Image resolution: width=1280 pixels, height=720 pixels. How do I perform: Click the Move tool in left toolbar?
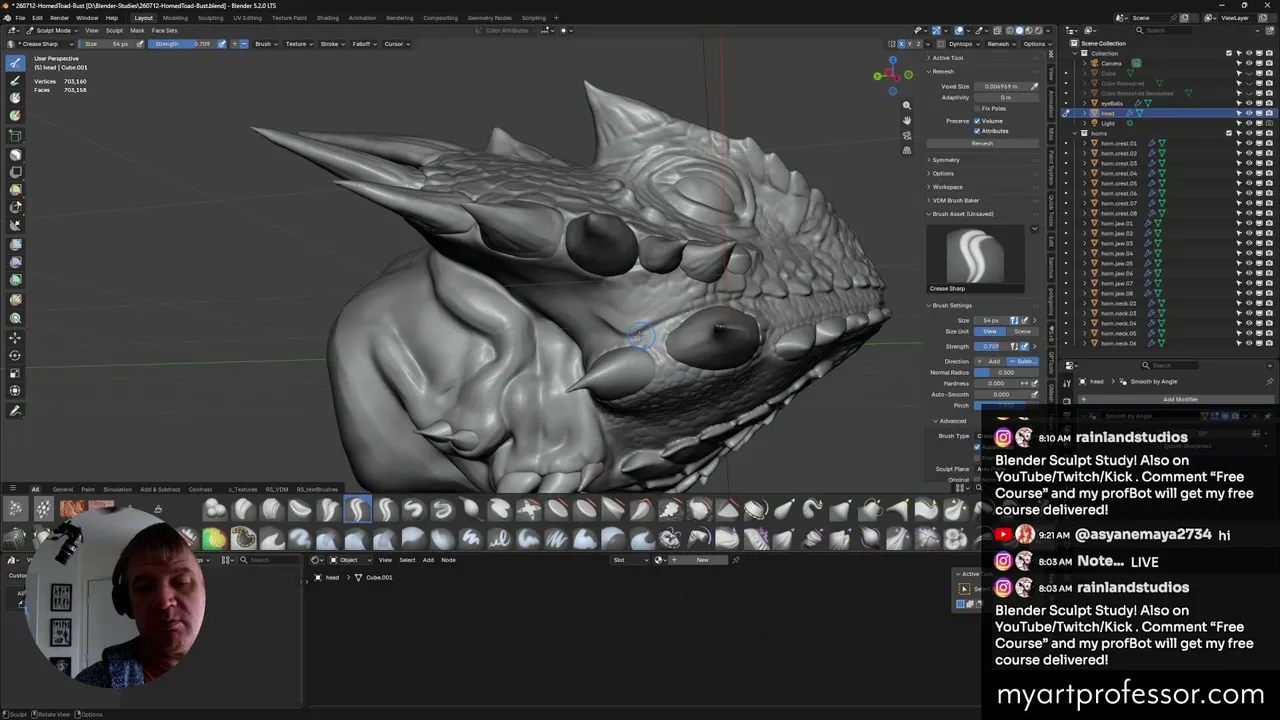15,337
